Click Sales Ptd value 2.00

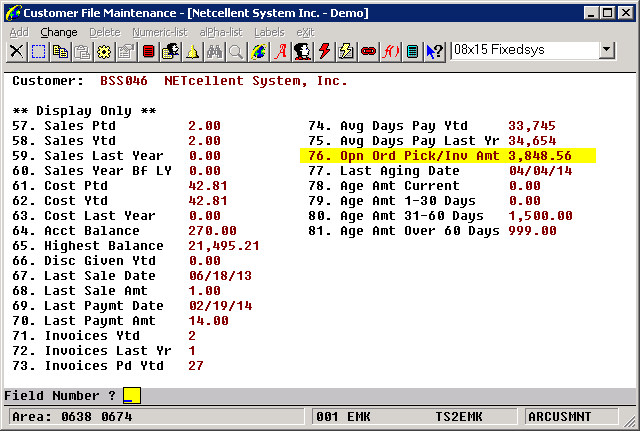pos(204,126)
